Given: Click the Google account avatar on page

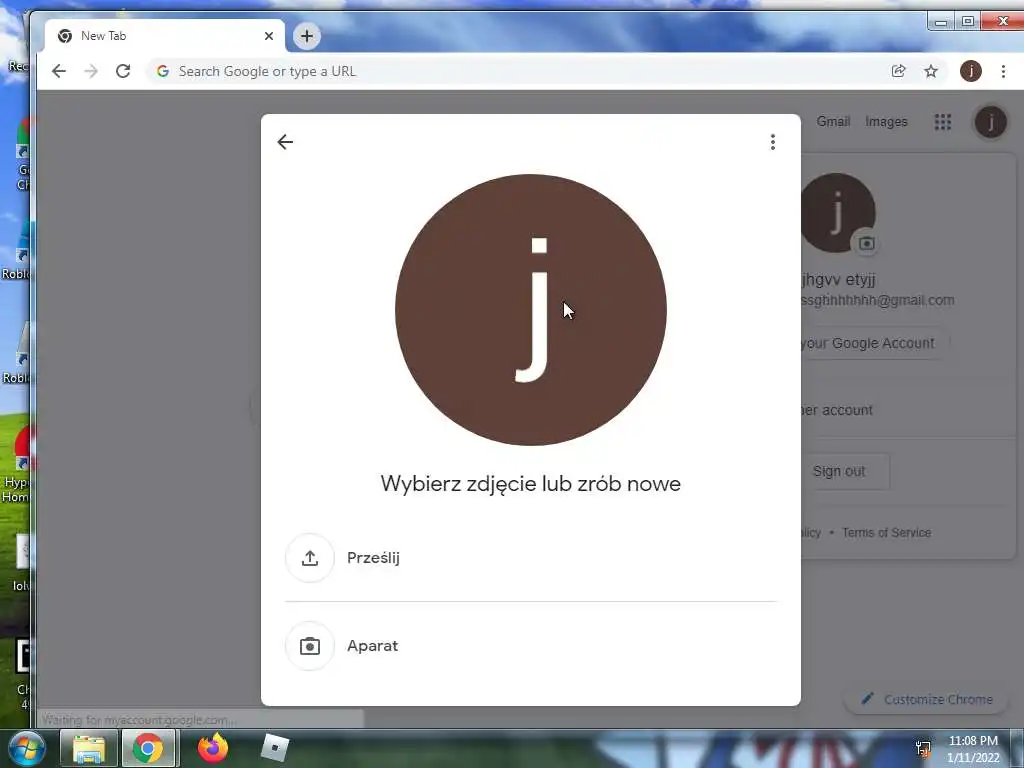Looking at the screenshot, I should (x=991, y=122).
